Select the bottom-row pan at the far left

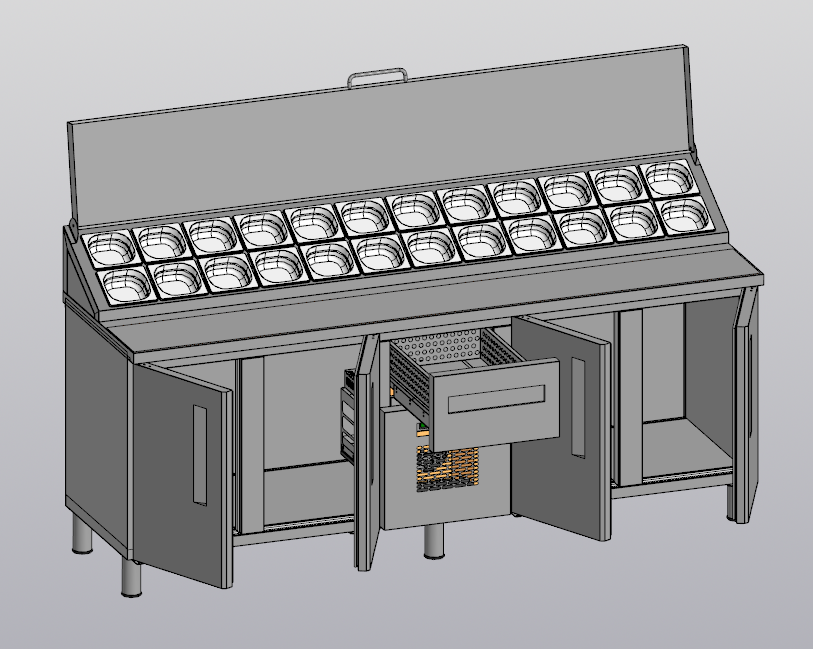[x=127, y=284]
